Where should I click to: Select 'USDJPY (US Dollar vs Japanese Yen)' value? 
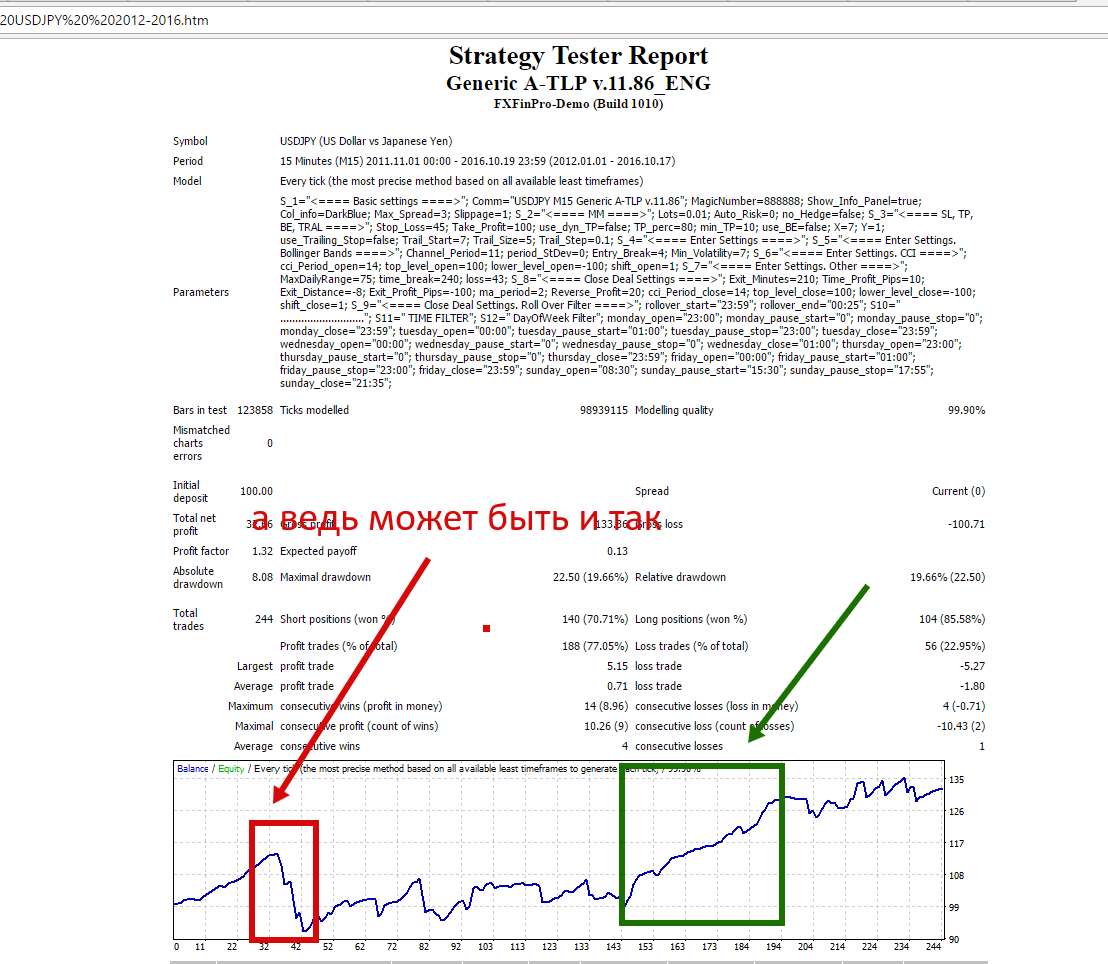click(366, 141)
